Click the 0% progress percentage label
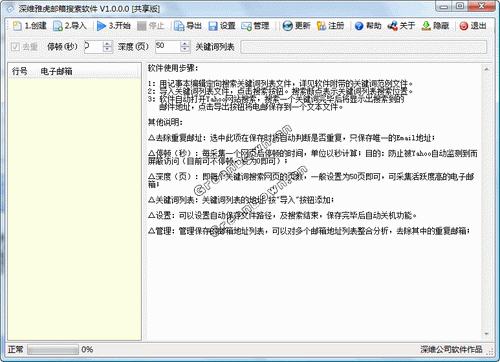This screenshot has width=500, height=362. 87,349
